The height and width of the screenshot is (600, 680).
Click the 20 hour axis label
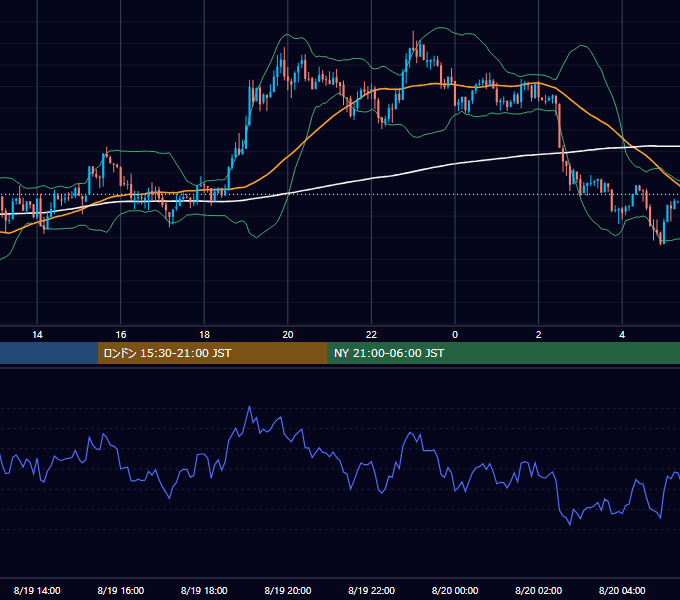(288, 335)
